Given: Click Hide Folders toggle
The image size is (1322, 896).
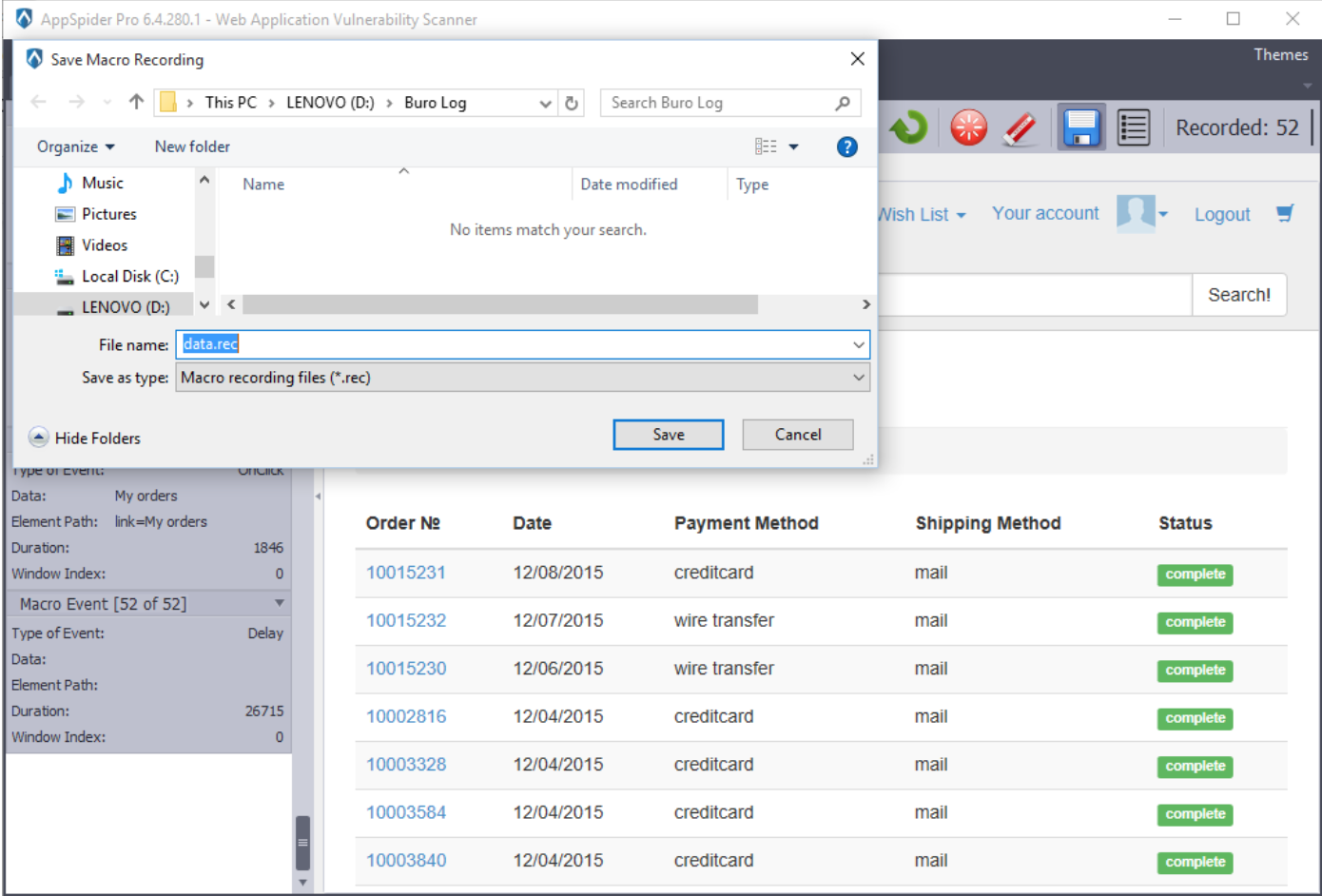Looking at the screenshot, I should (85, 438).
